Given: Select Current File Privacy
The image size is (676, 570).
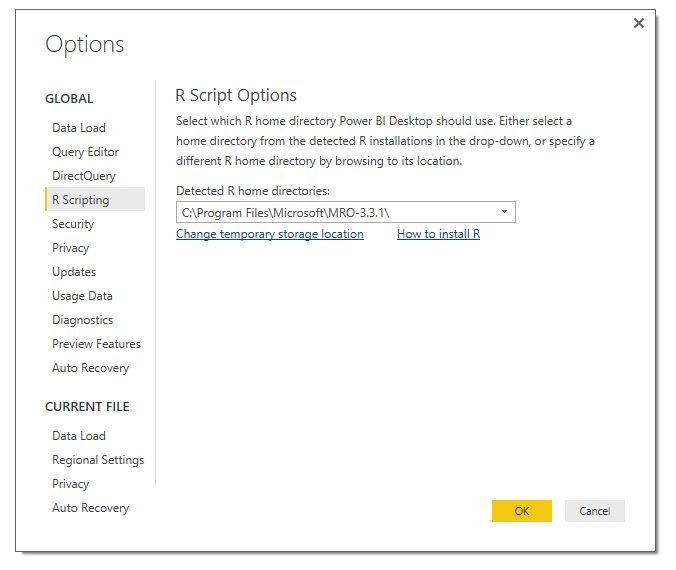Looking at the screenshot, I should (70, 484).
